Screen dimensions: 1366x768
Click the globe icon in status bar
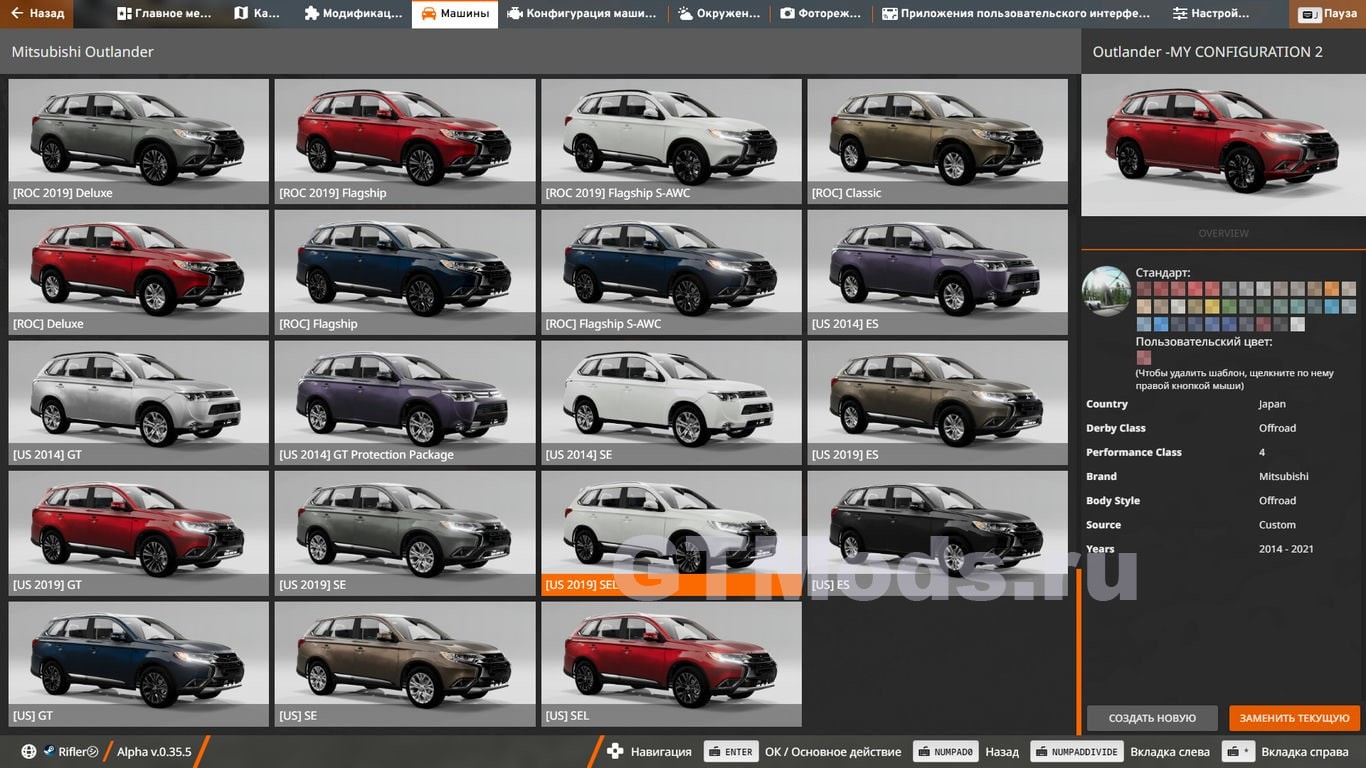[x=29, y=752]
